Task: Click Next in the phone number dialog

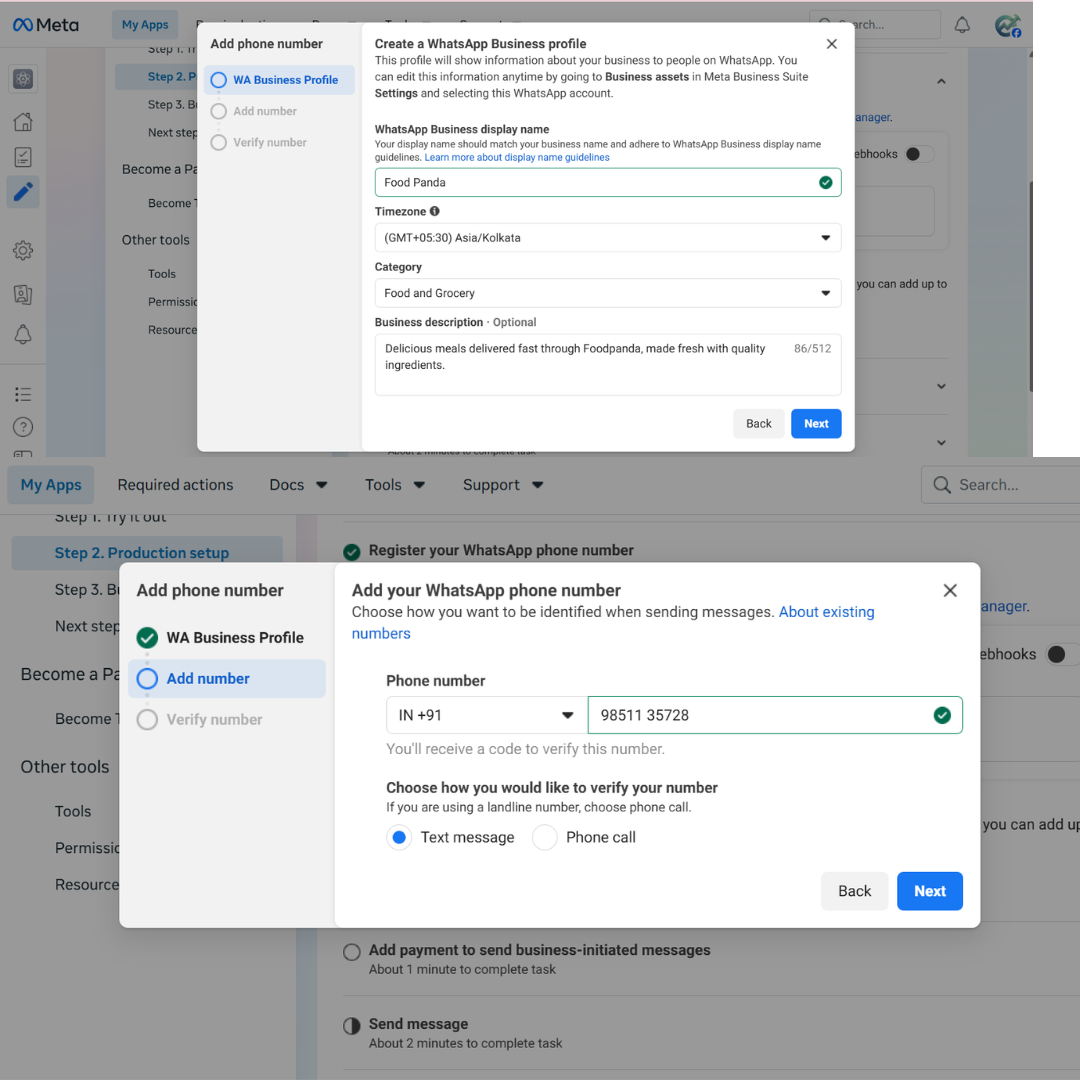Action: 930,891
